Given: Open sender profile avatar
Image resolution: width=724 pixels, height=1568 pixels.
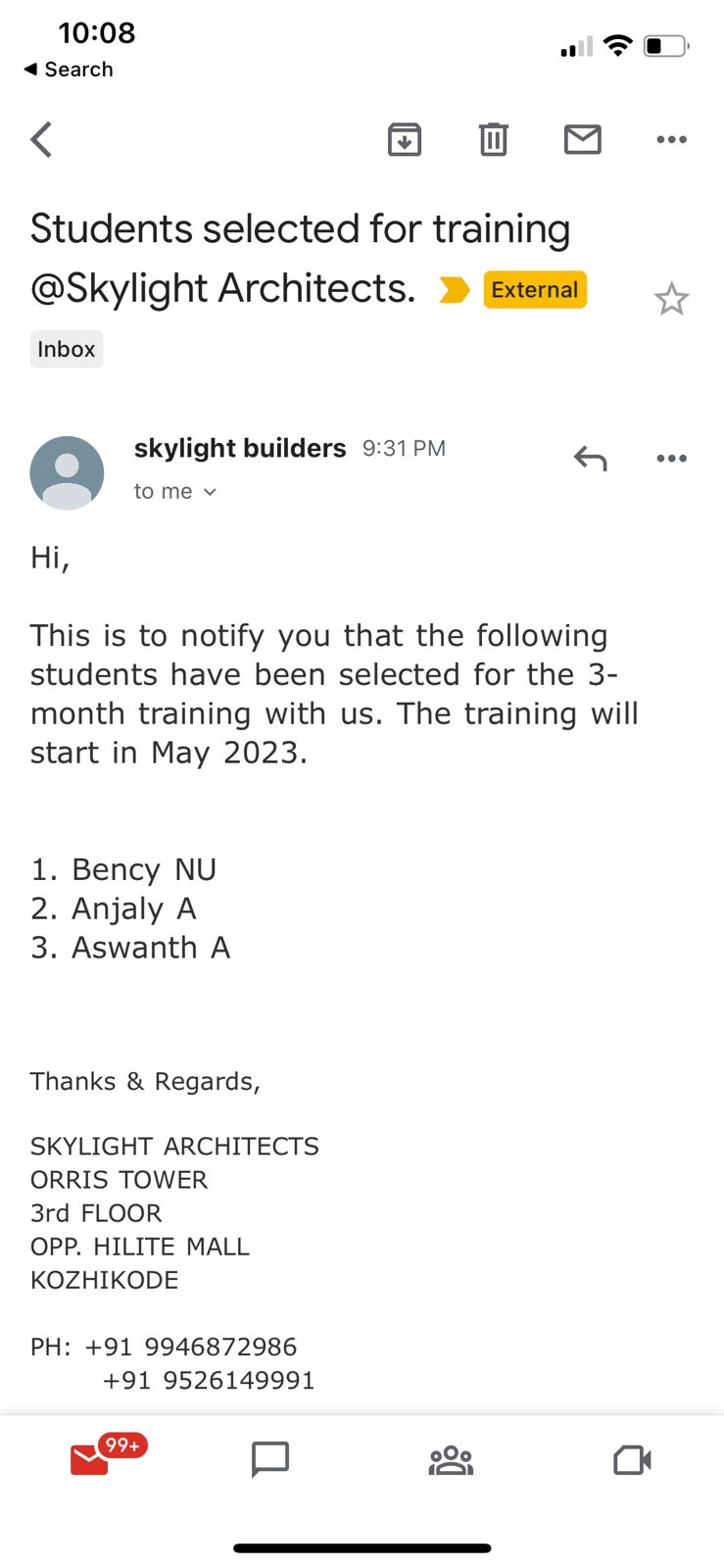Looking at the screenshot, I should (x=67, y=473).
